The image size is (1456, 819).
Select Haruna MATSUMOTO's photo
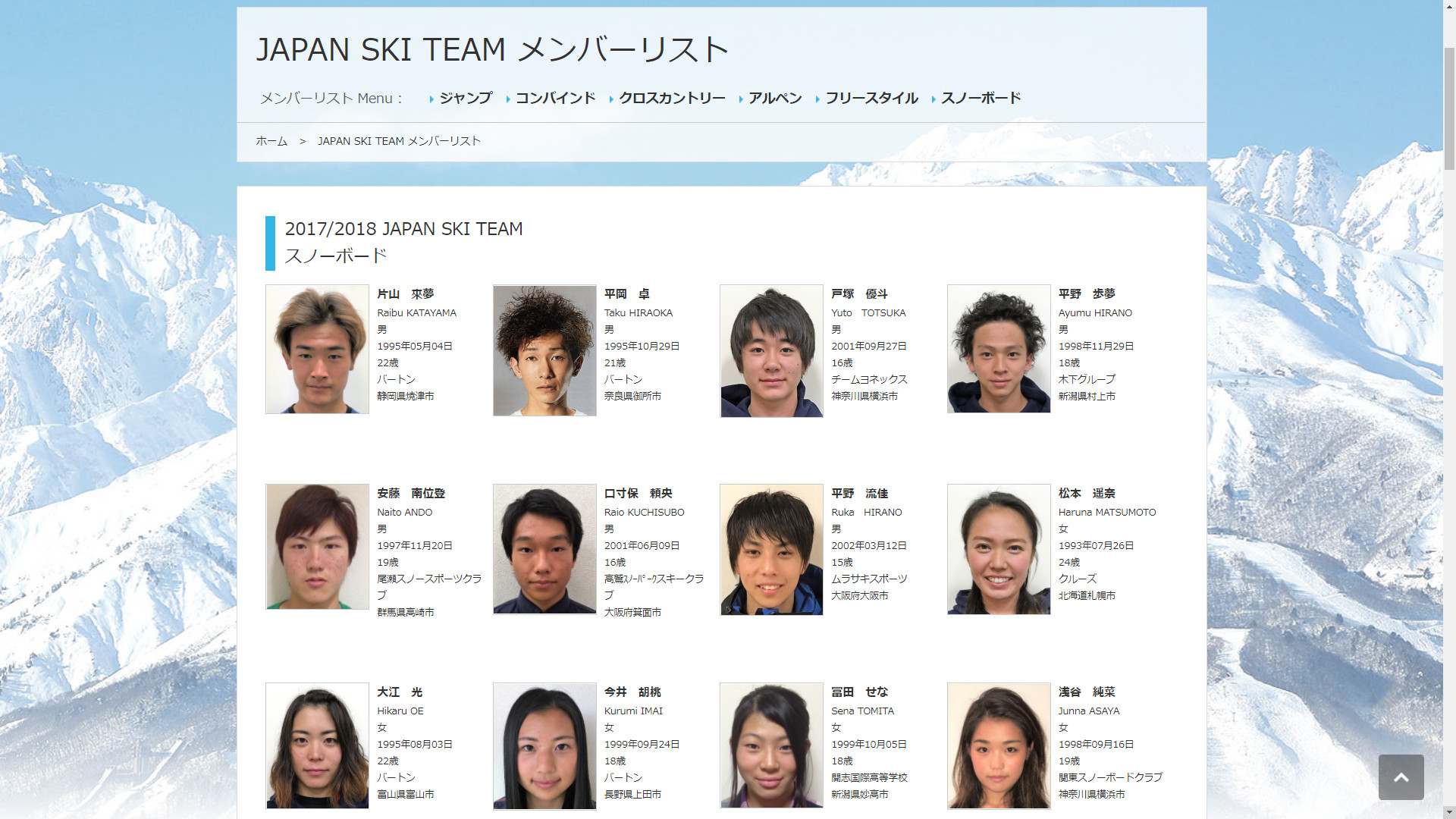coord(999,549)
